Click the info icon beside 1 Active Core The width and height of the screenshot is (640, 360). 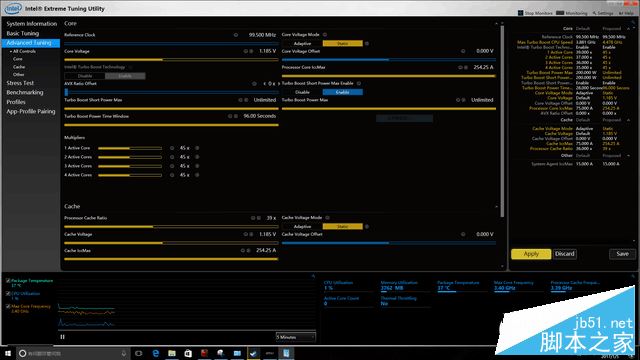172,148
